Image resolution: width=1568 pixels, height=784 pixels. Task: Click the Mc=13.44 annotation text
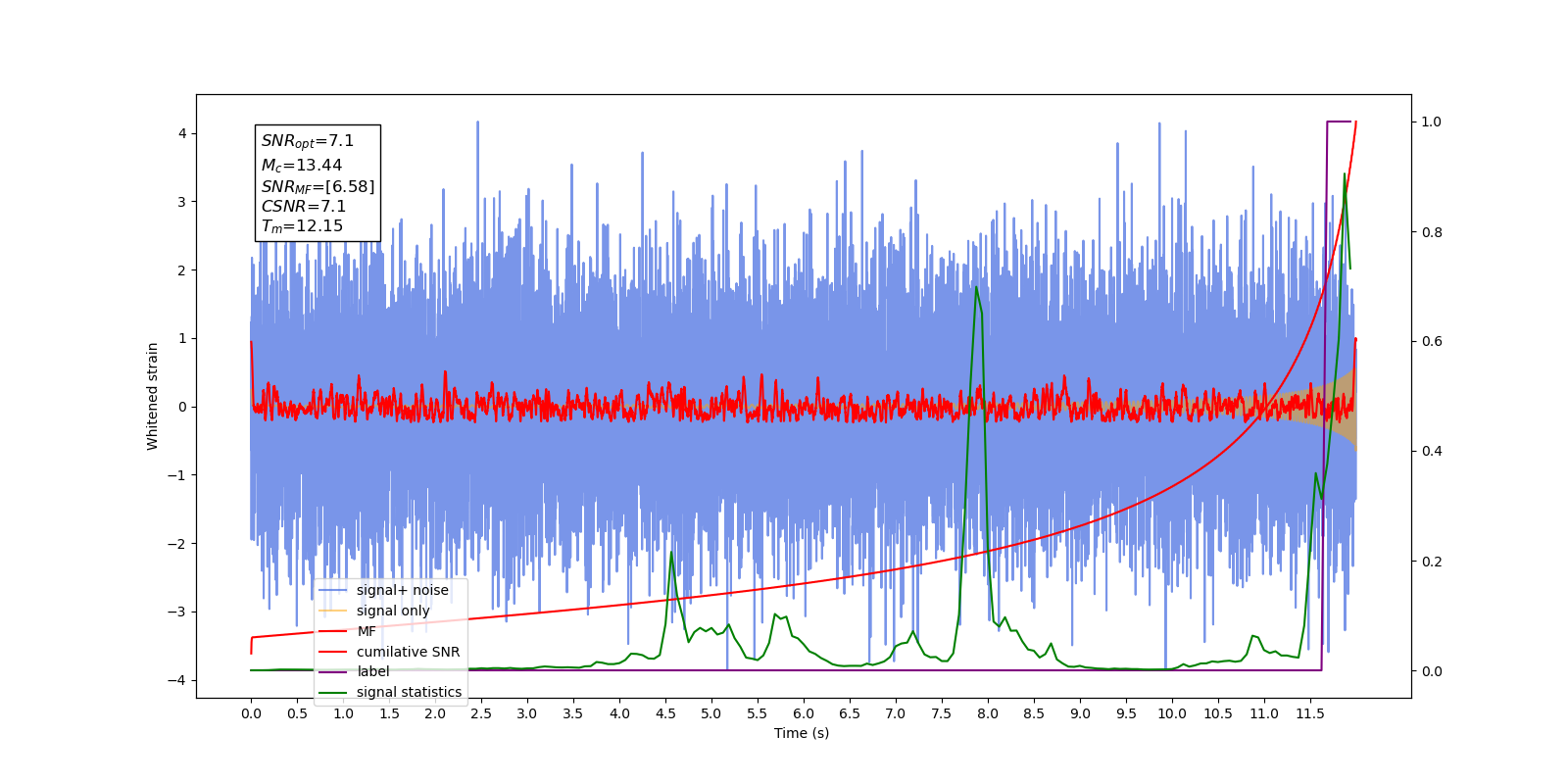pyautogui.click(x=301, y=166)
